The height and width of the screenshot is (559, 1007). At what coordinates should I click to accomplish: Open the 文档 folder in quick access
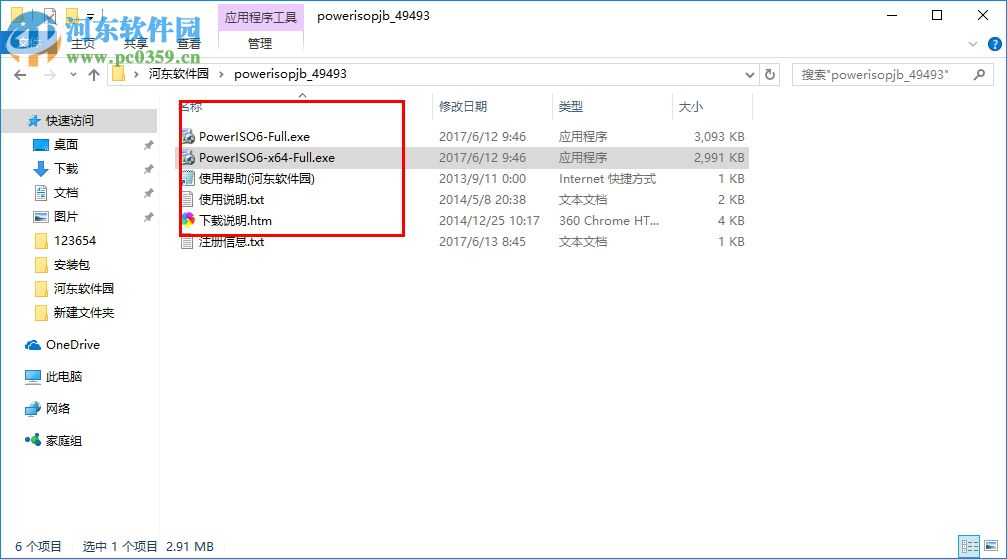66,193
